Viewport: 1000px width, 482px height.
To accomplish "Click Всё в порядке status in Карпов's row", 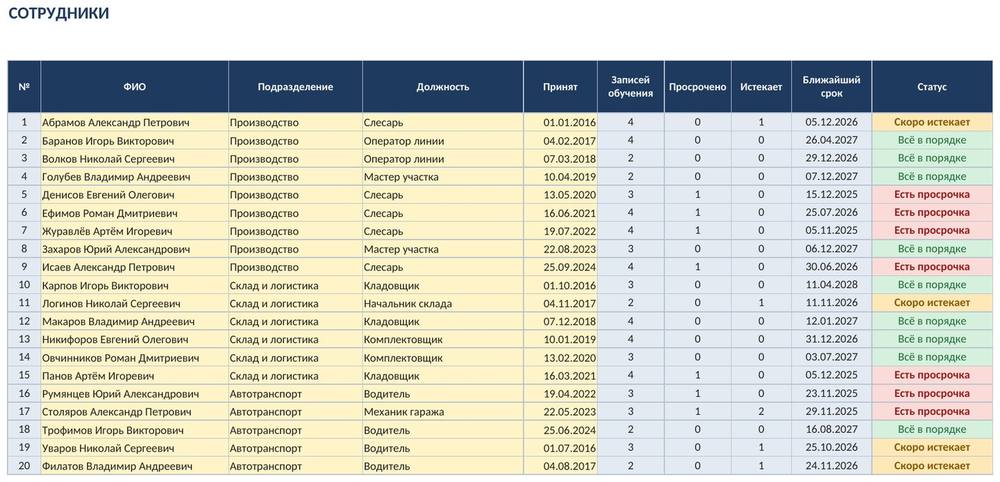I will 932,285.
